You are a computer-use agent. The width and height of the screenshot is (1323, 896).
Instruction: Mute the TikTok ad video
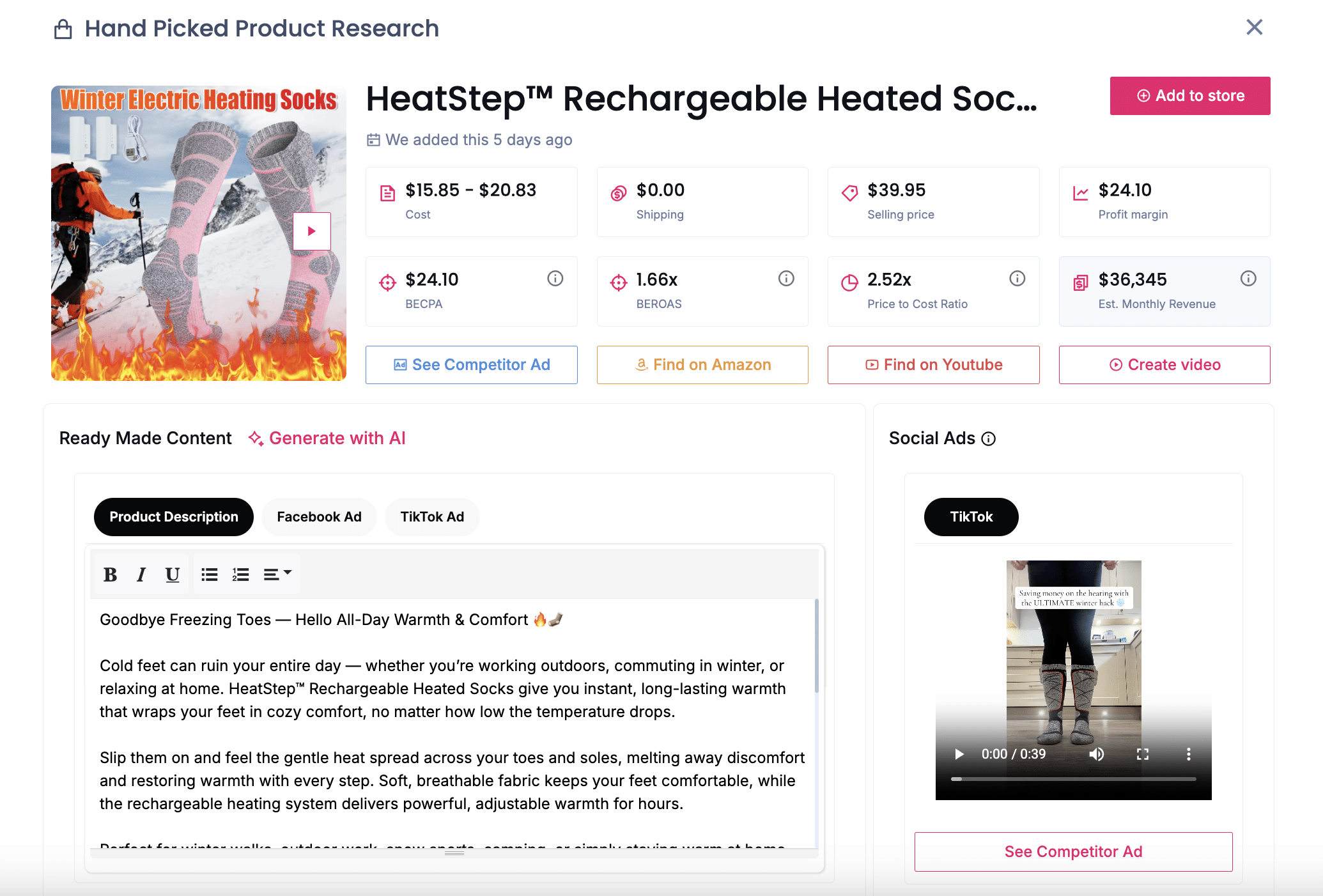1097,754
